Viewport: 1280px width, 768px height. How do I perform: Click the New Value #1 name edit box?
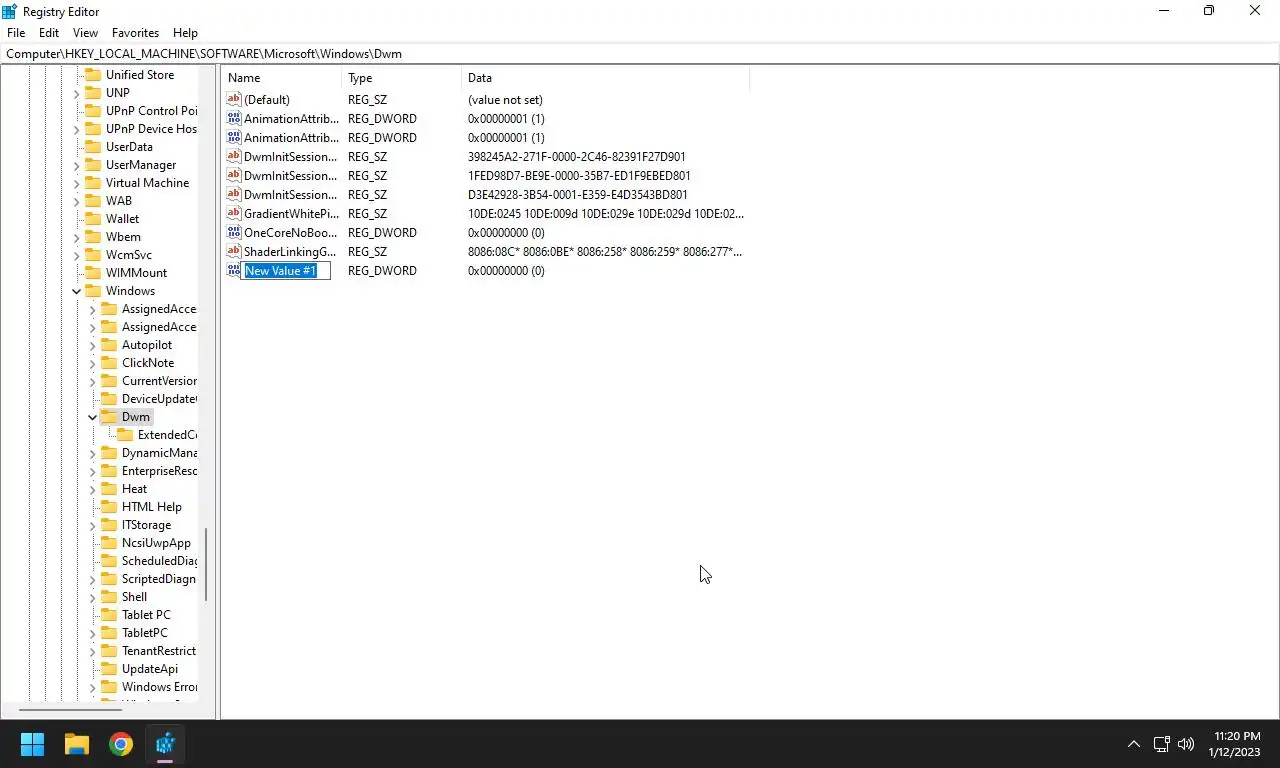pos(286,271)
